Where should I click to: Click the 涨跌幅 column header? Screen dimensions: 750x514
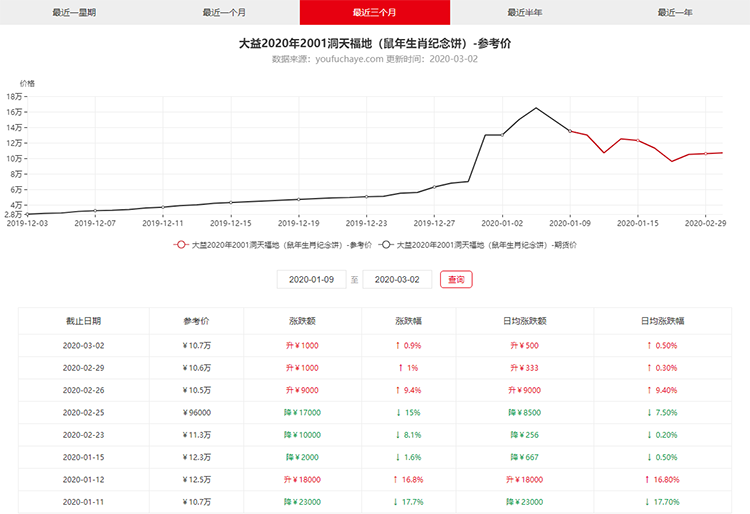tap(408, 321)
